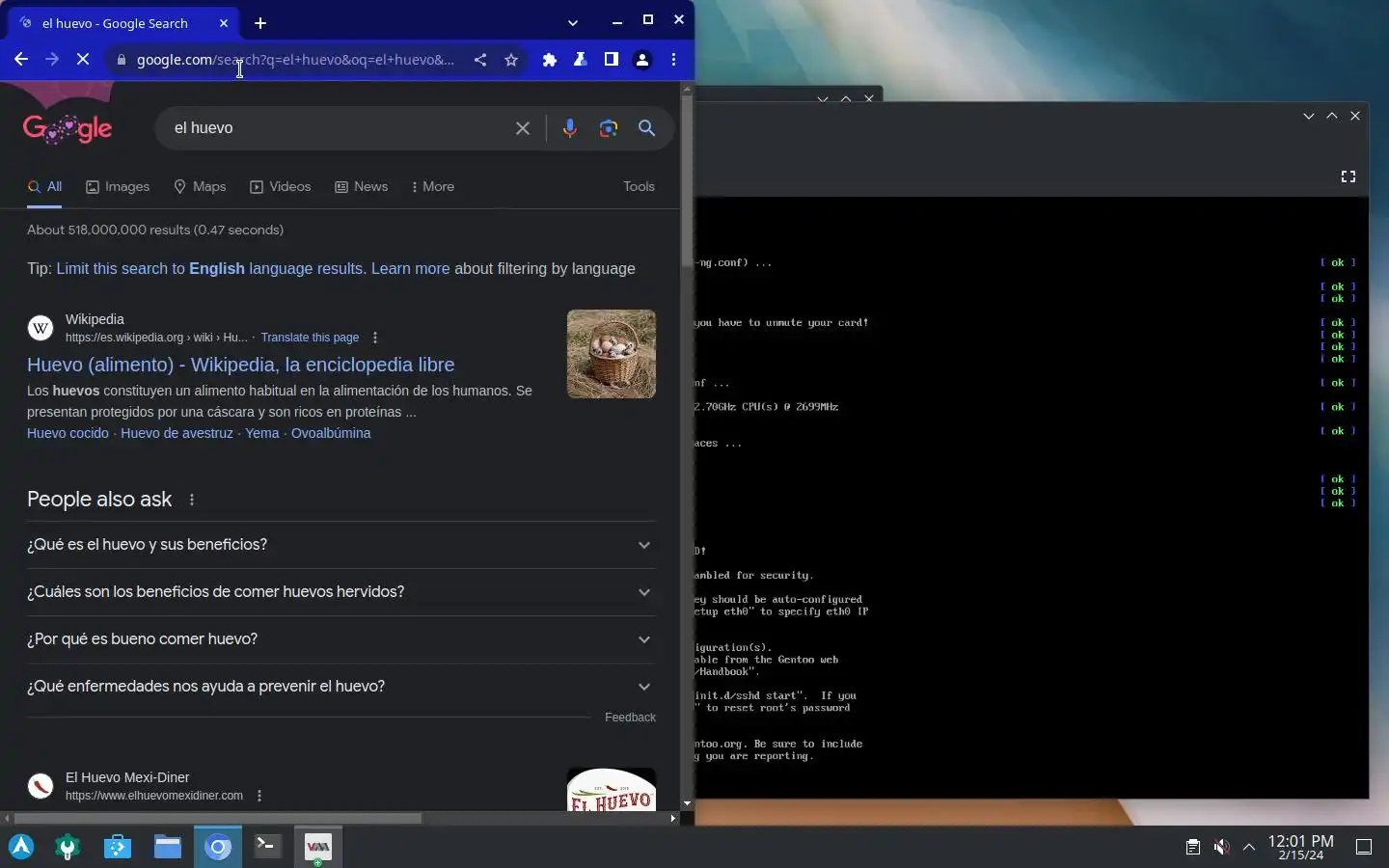Go back to the previous page in Chrome

pyautogui.click(x=21, y=60)
